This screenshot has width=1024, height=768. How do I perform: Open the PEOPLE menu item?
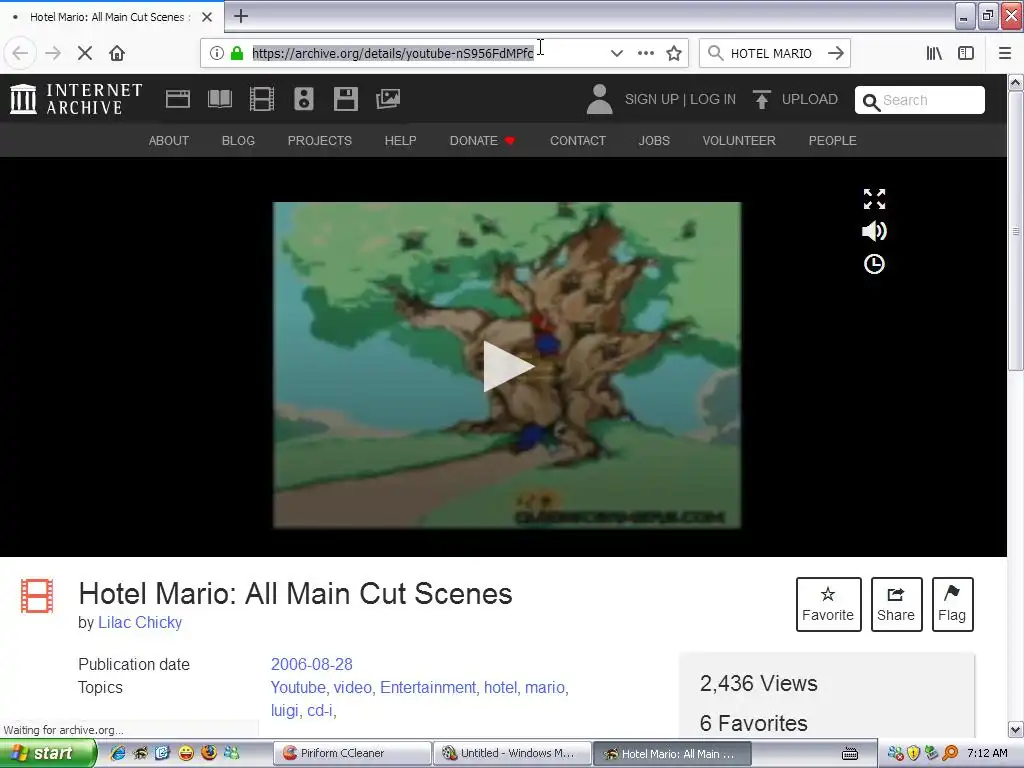(x=833, y=140)
